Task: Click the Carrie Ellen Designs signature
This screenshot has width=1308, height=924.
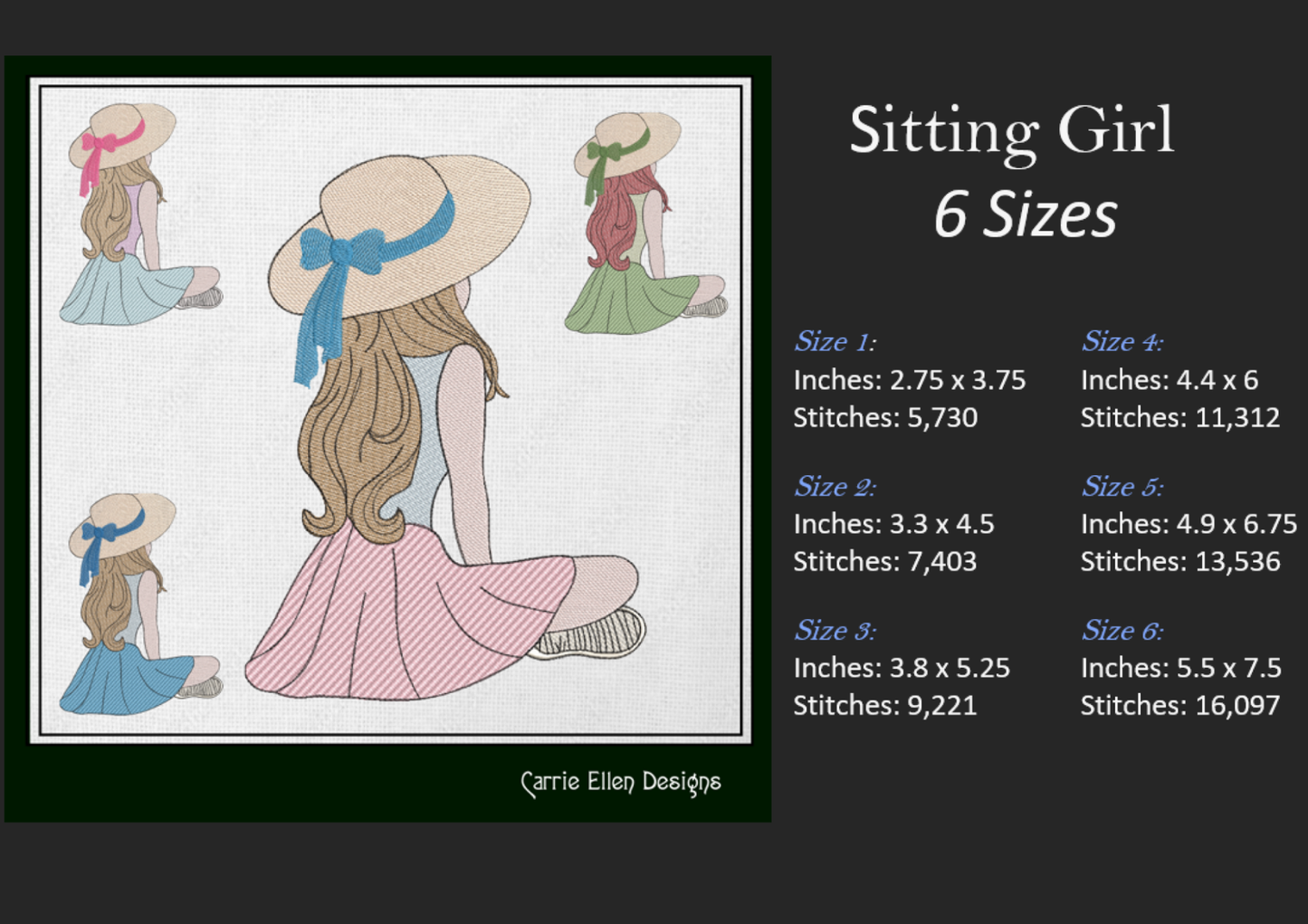Action: 621,783
